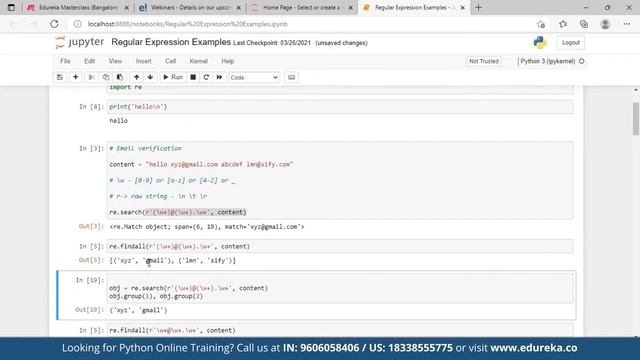Click the Out[3] match object output text

coord(207,227)
